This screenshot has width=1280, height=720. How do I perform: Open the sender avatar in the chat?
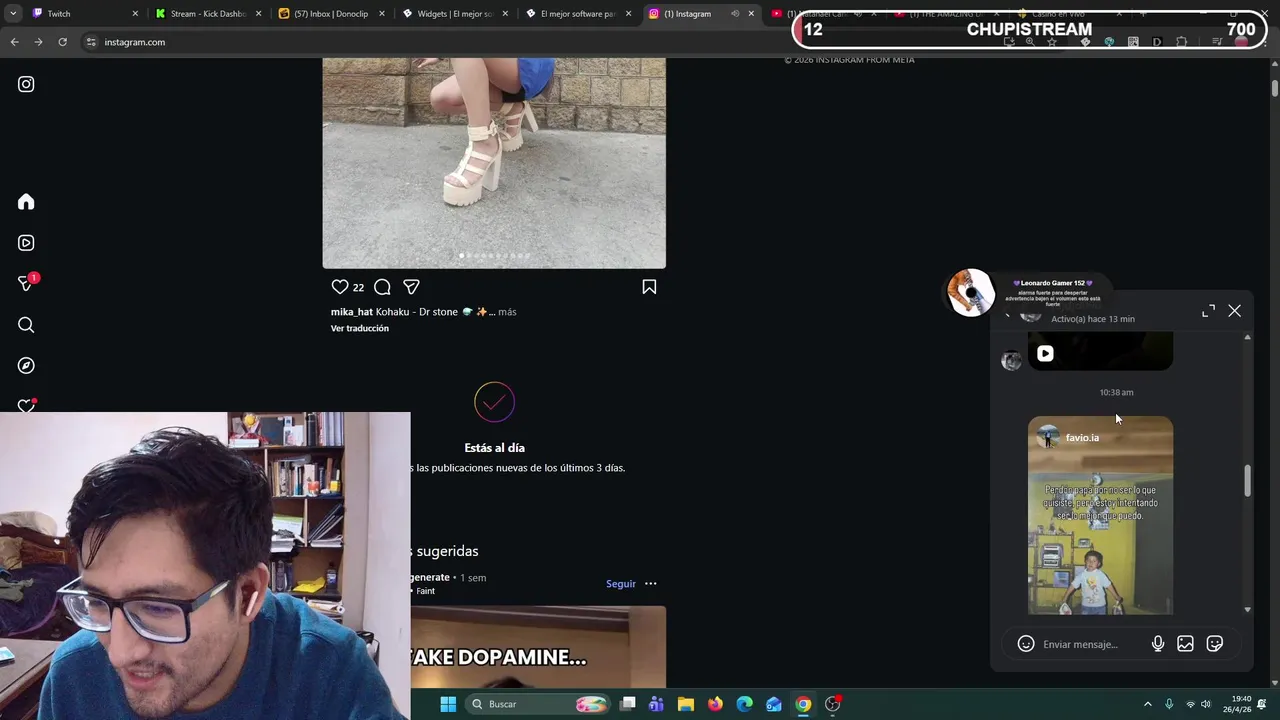[x=1012, y=361]
